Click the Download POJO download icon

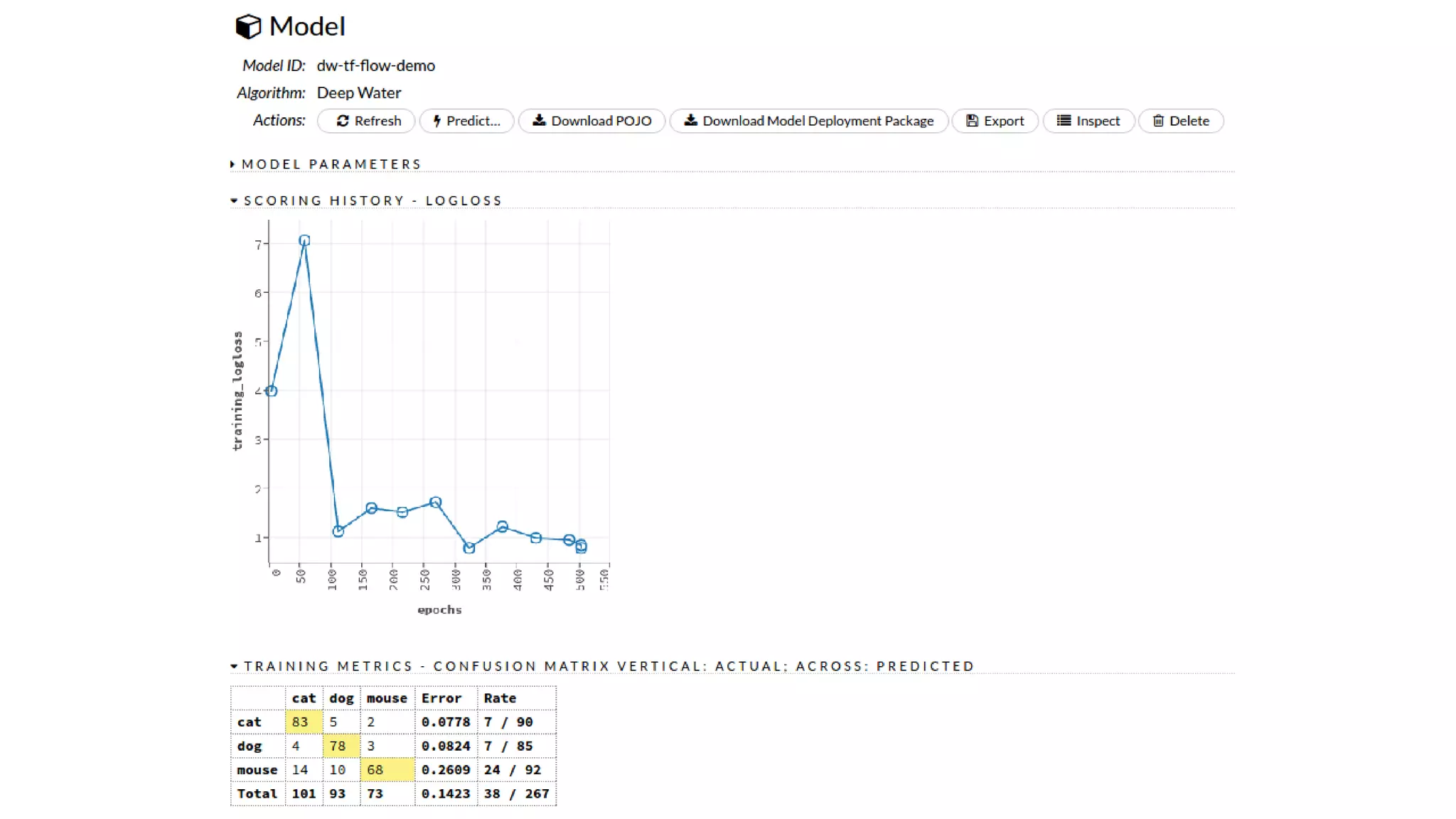[539, 120]
